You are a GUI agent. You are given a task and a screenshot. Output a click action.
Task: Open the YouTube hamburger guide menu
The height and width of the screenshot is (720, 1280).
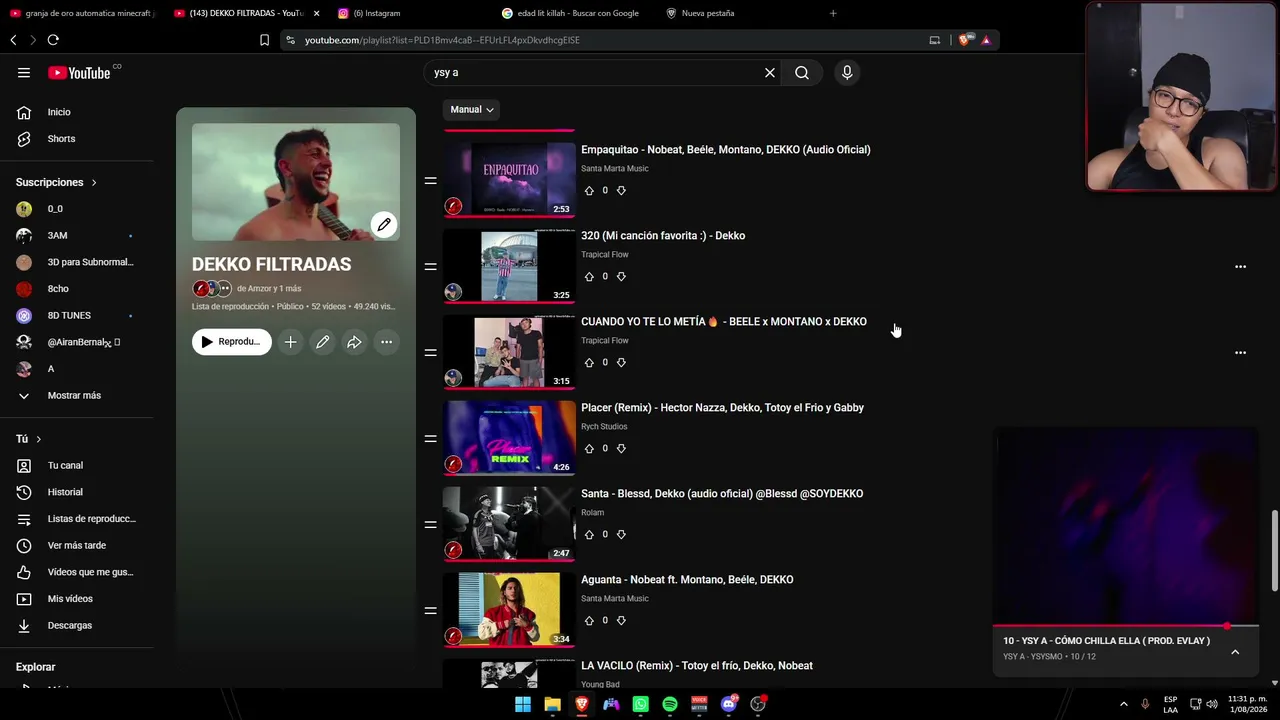click(x=24, y=73)
